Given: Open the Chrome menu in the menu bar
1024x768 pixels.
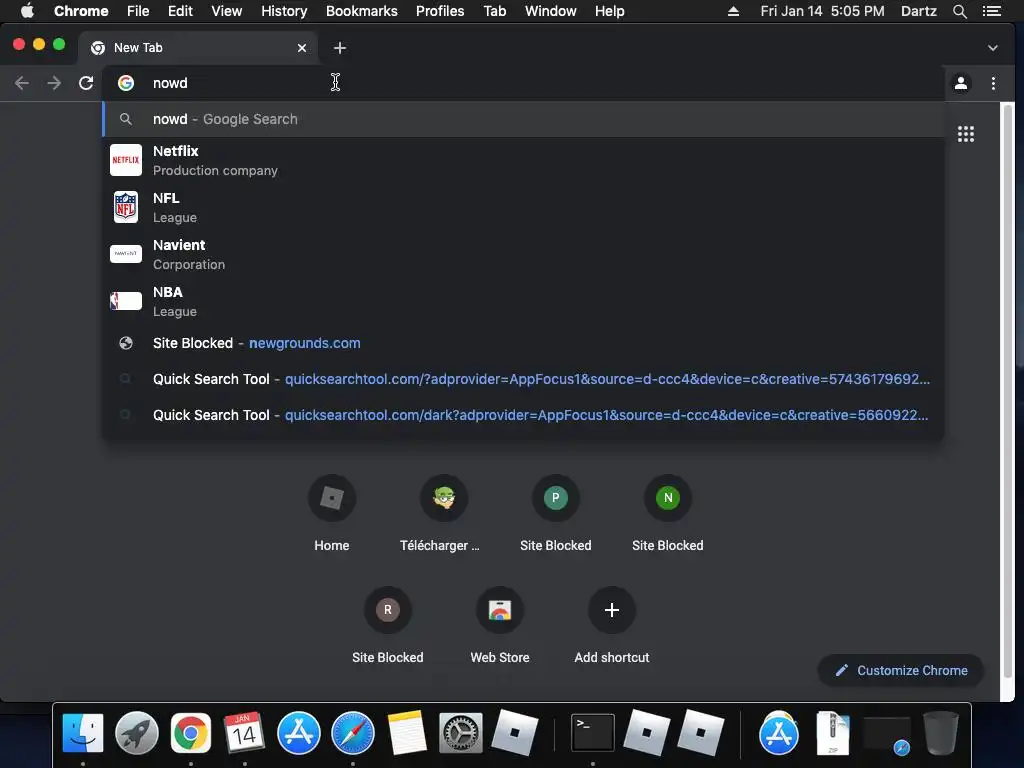Looking at the screenshot, I should [81, 11].
